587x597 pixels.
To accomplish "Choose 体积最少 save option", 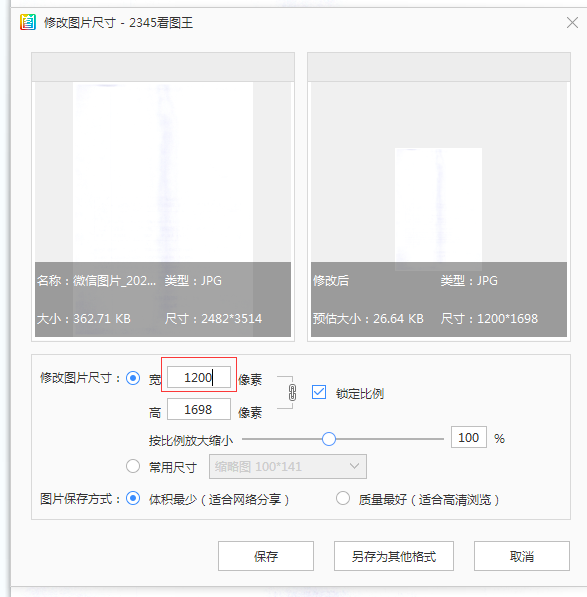I will (x=133, y=498).
